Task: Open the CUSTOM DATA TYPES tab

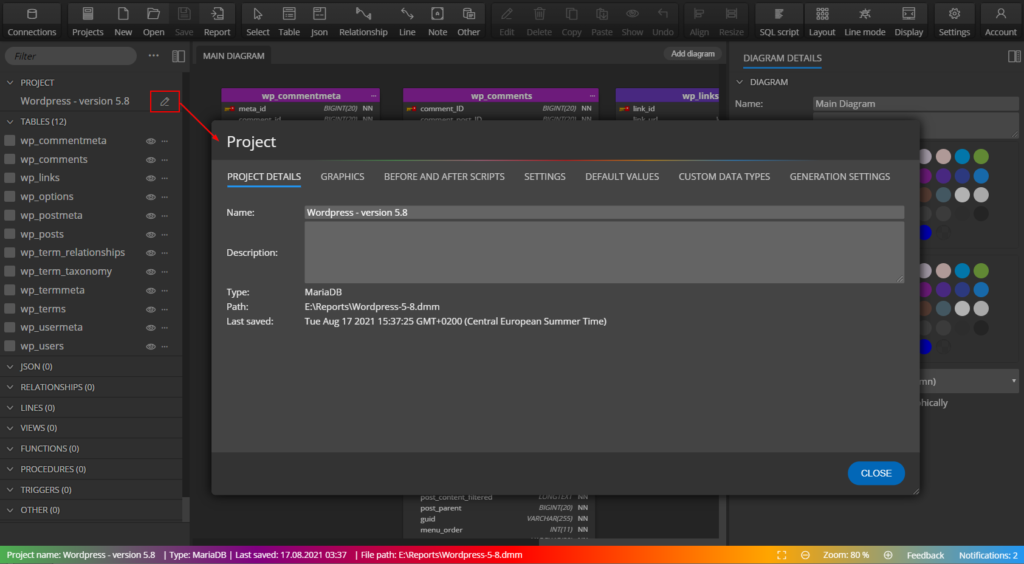Action: (x=724, y=177)
